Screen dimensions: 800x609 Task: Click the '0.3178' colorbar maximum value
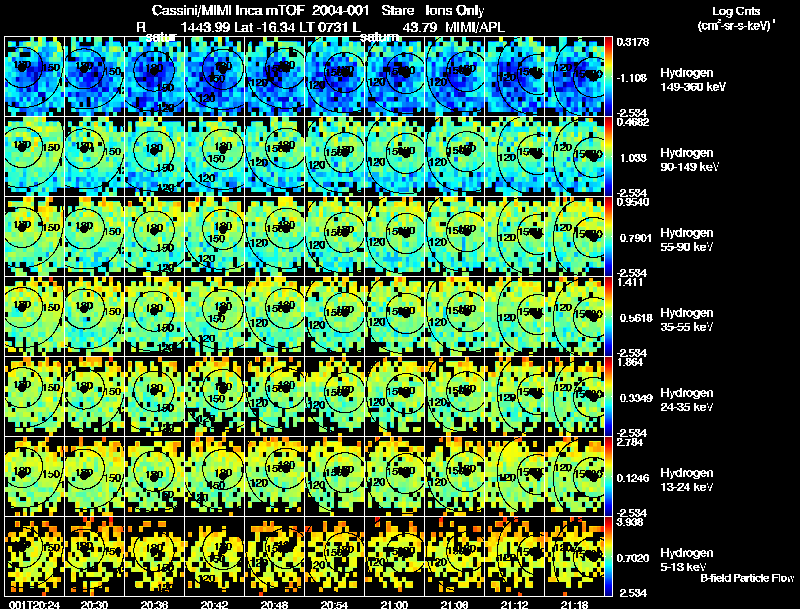click(x=633, y=42)
